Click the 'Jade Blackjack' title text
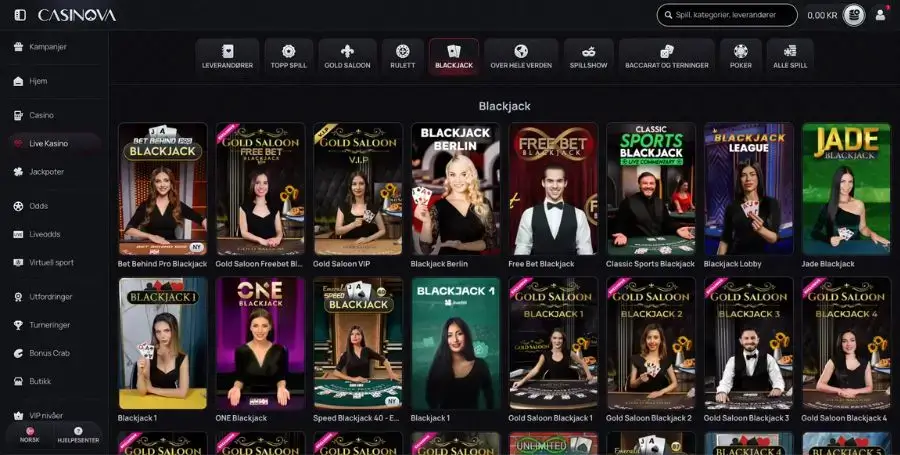 pos(828,264)
